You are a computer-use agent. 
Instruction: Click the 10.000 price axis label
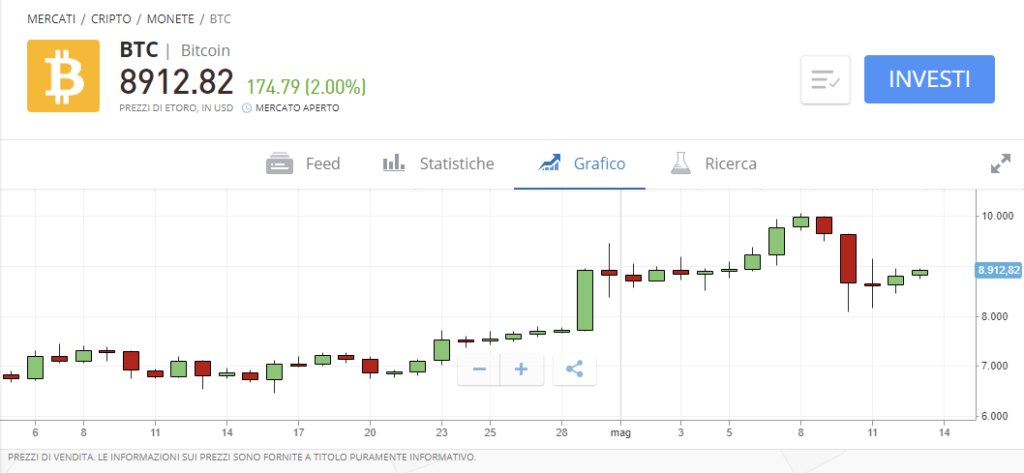[x=999, y=216]
